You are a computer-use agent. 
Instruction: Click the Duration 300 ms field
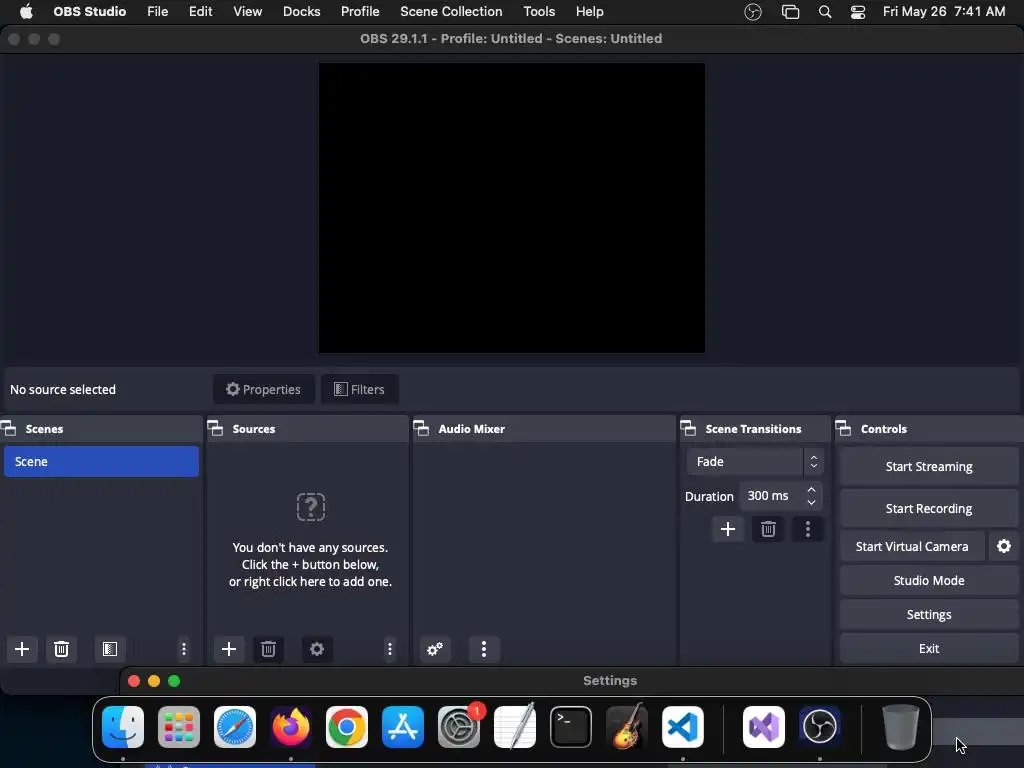pyautogui.click(x=780, y=496)
